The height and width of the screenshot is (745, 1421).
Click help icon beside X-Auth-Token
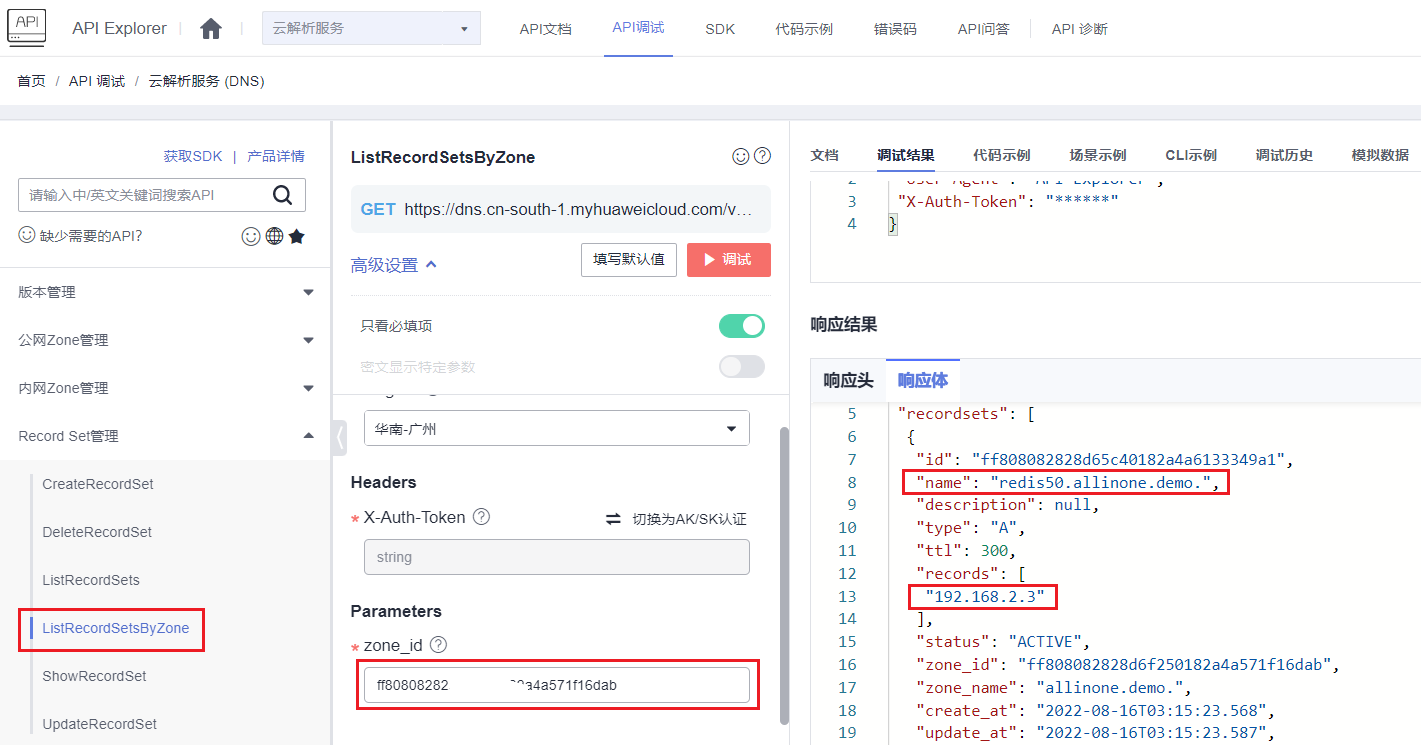pyautogui.click(x=481, y=517)
